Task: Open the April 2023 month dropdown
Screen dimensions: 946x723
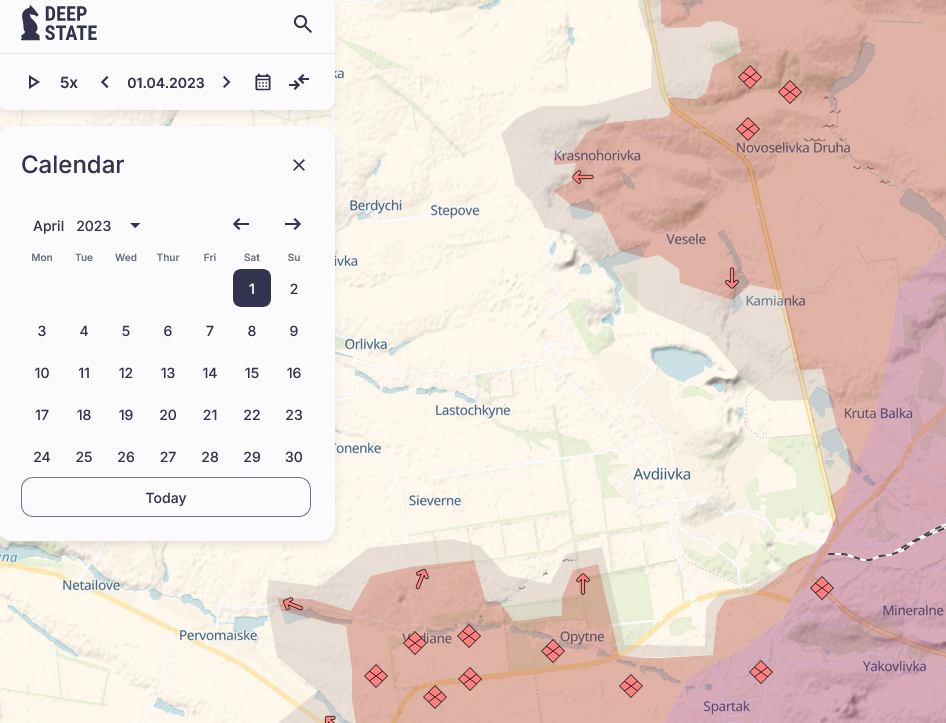Action: click(86, 226)
